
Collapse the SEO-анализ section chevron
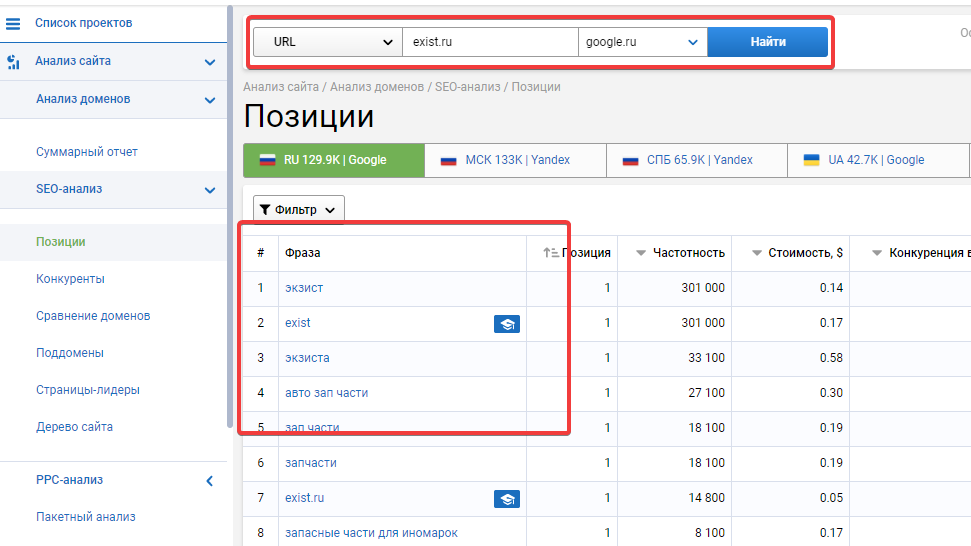[210, 190]
